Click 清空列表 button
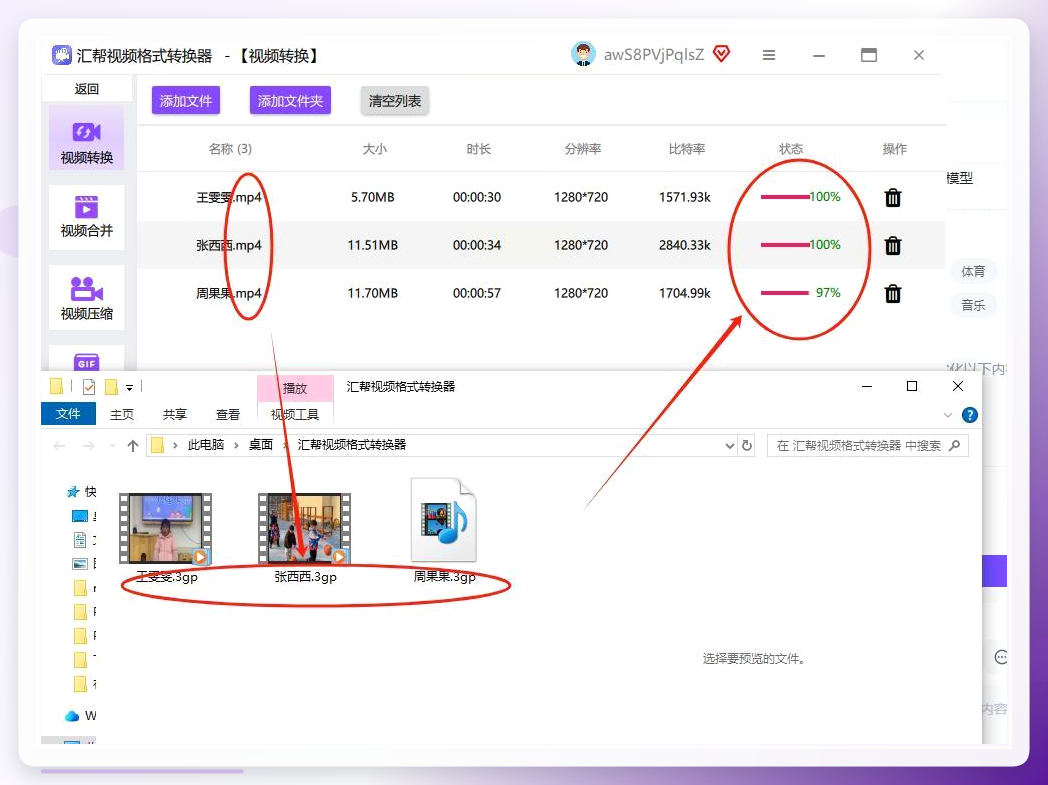This screenshot has width=1048, height=785. (x=395, y=100)
